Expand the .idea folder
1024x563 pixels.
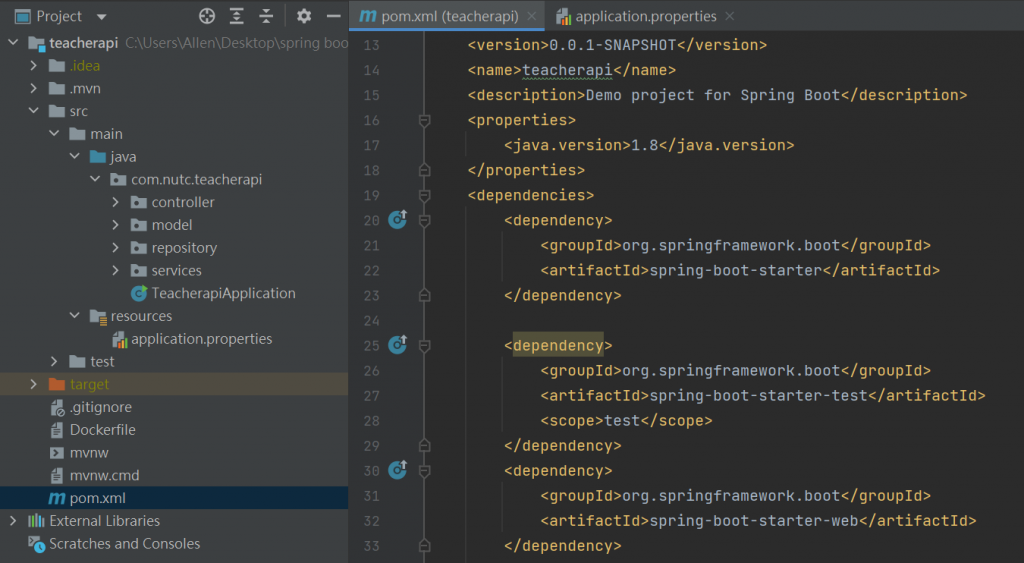(x=33, y=65)
